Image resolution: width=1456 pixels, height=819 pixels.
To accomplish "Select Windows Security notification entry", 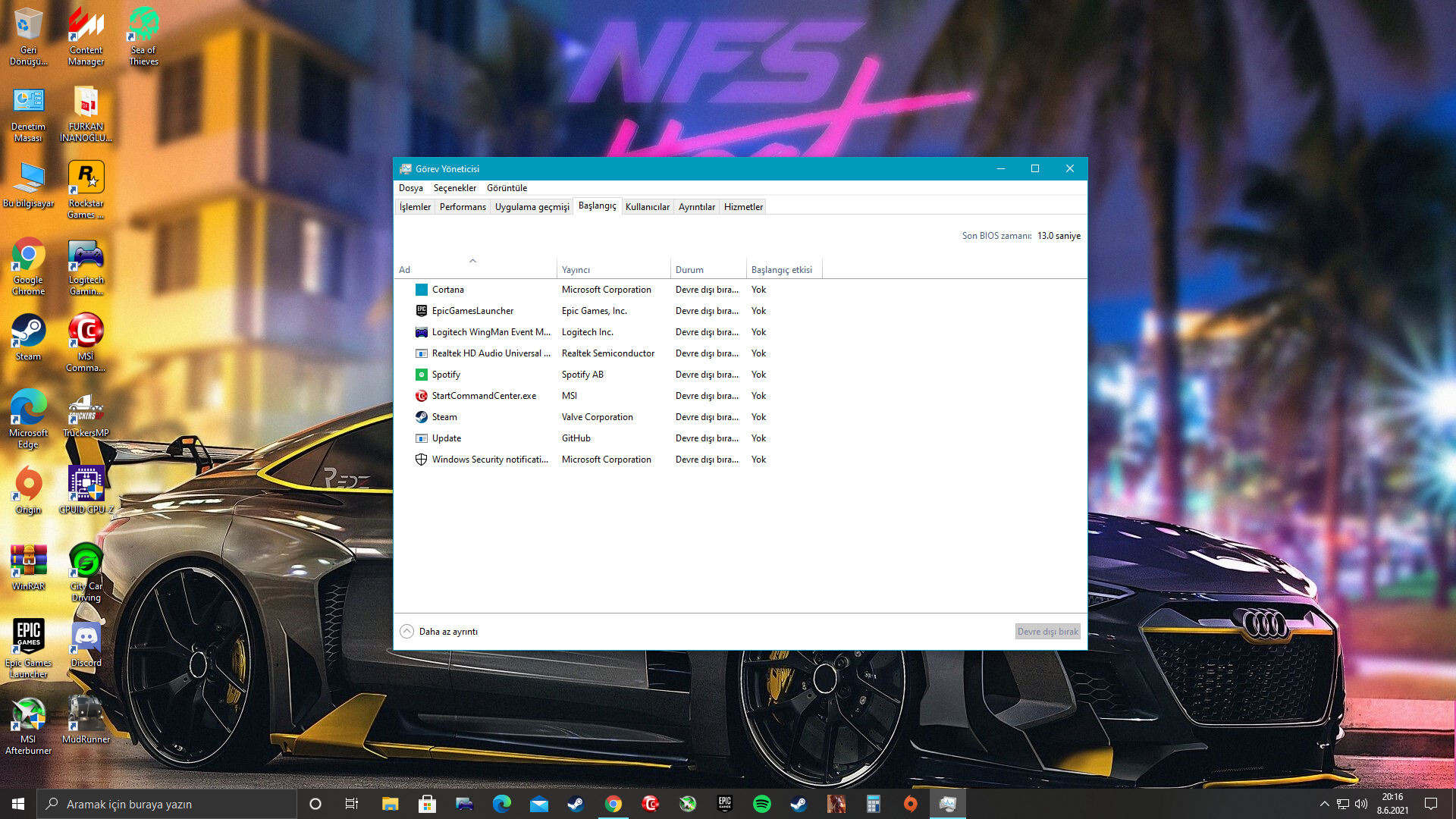I will coord(489,460).
